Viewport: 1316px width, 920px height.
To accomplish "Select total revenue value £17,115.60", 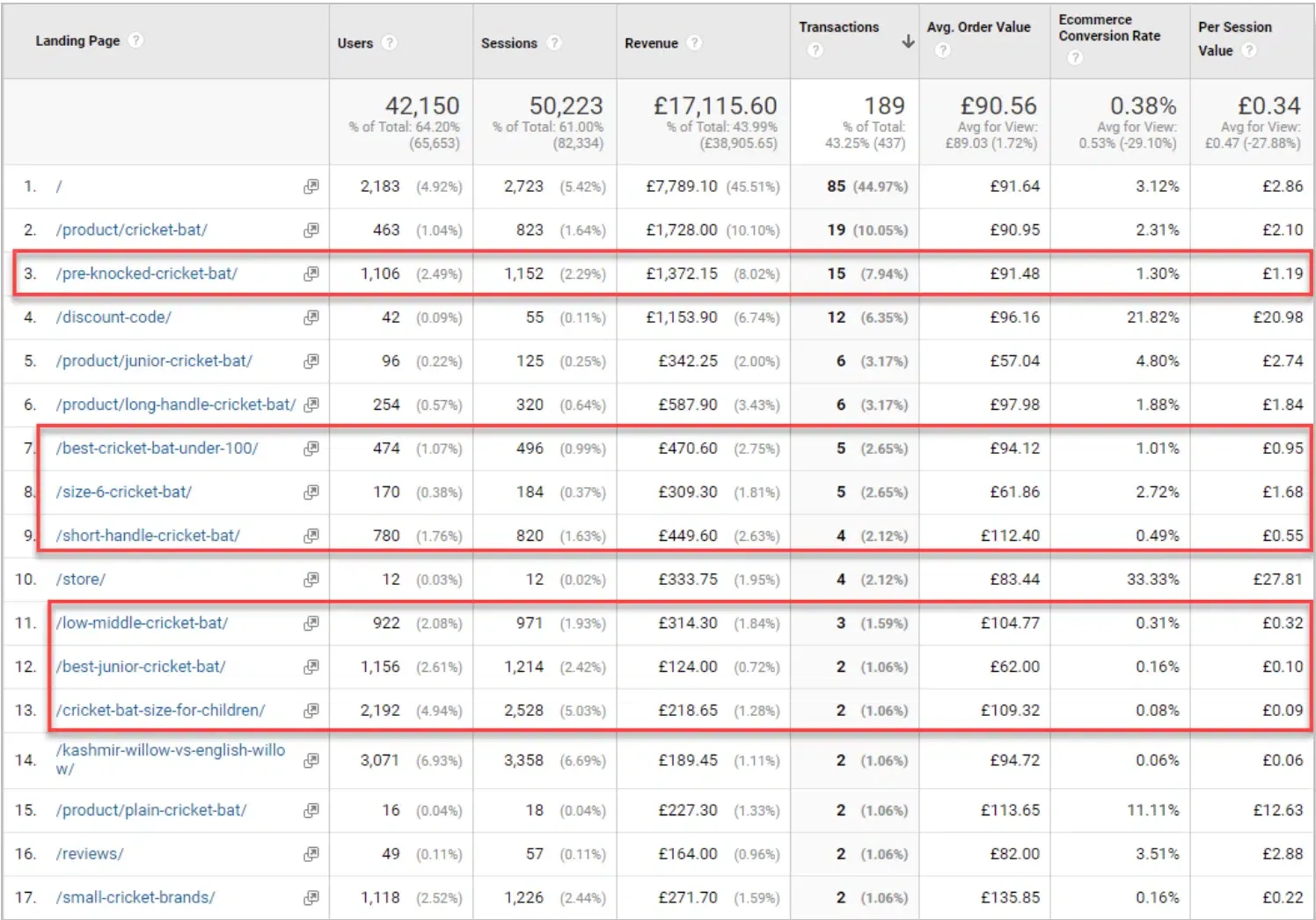I will (x=715, y=106).
